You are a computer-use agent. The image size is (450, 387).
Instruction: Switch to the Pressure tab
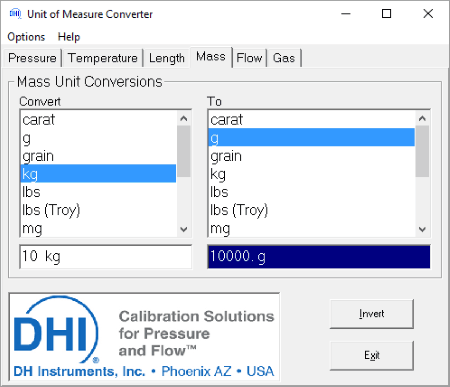(x=32, y=58)
